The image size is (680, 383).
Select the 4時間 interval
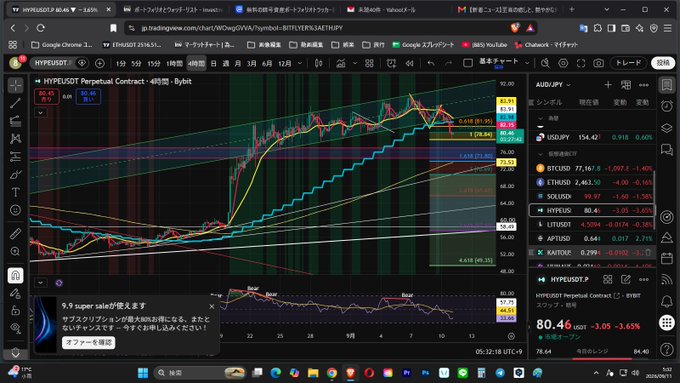click(x=196, y=64)
